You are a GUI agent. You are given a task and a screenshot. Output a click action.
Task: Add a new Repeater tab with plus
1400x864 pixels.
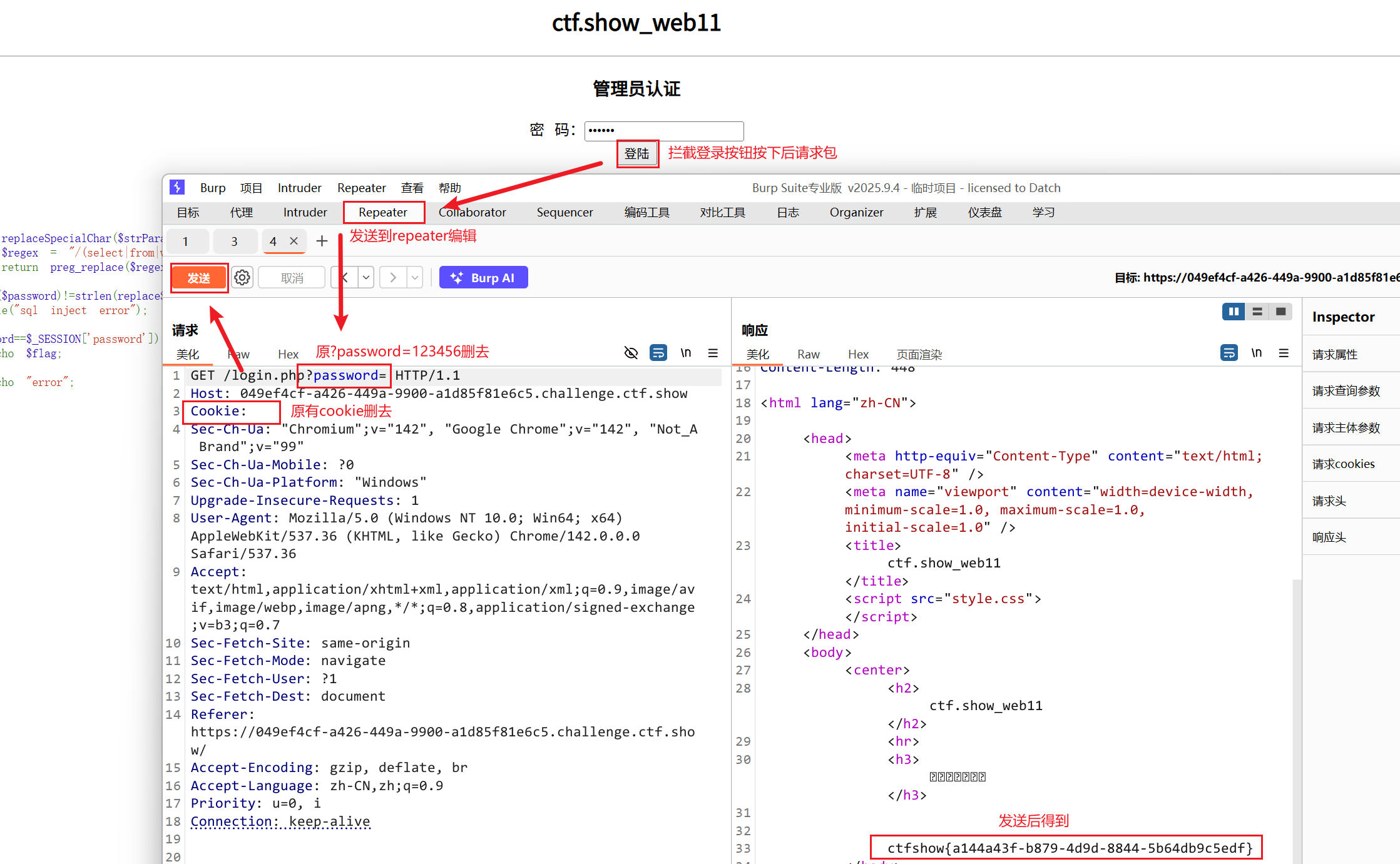(x=322, y=241)
